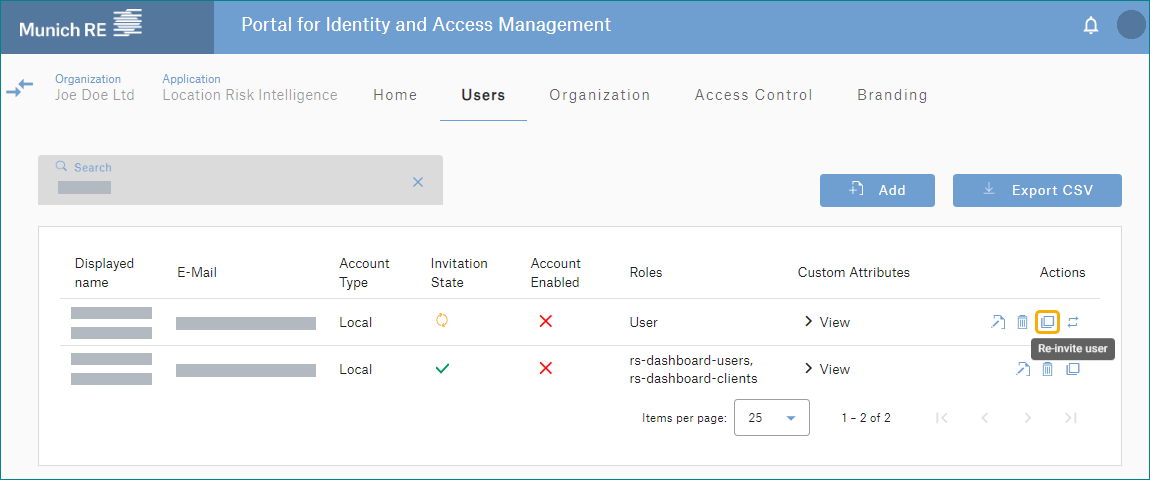Open the user avatar menu
1150x480 pixels.
click(1132, 25)
